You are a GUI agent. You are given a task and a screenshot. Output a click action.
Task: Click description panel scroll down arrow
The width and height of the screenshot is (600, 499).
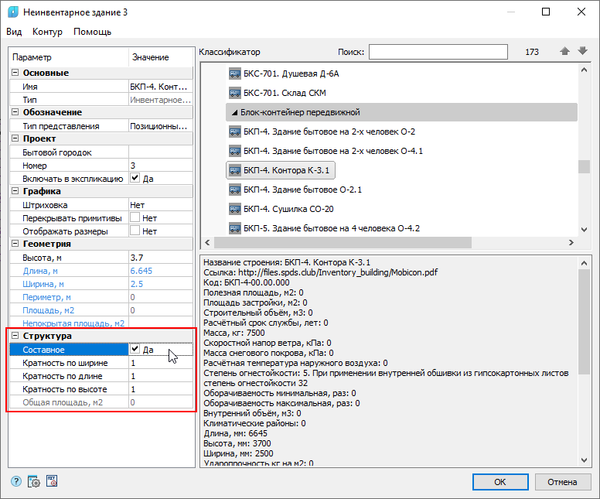click(x=584, y=460)
